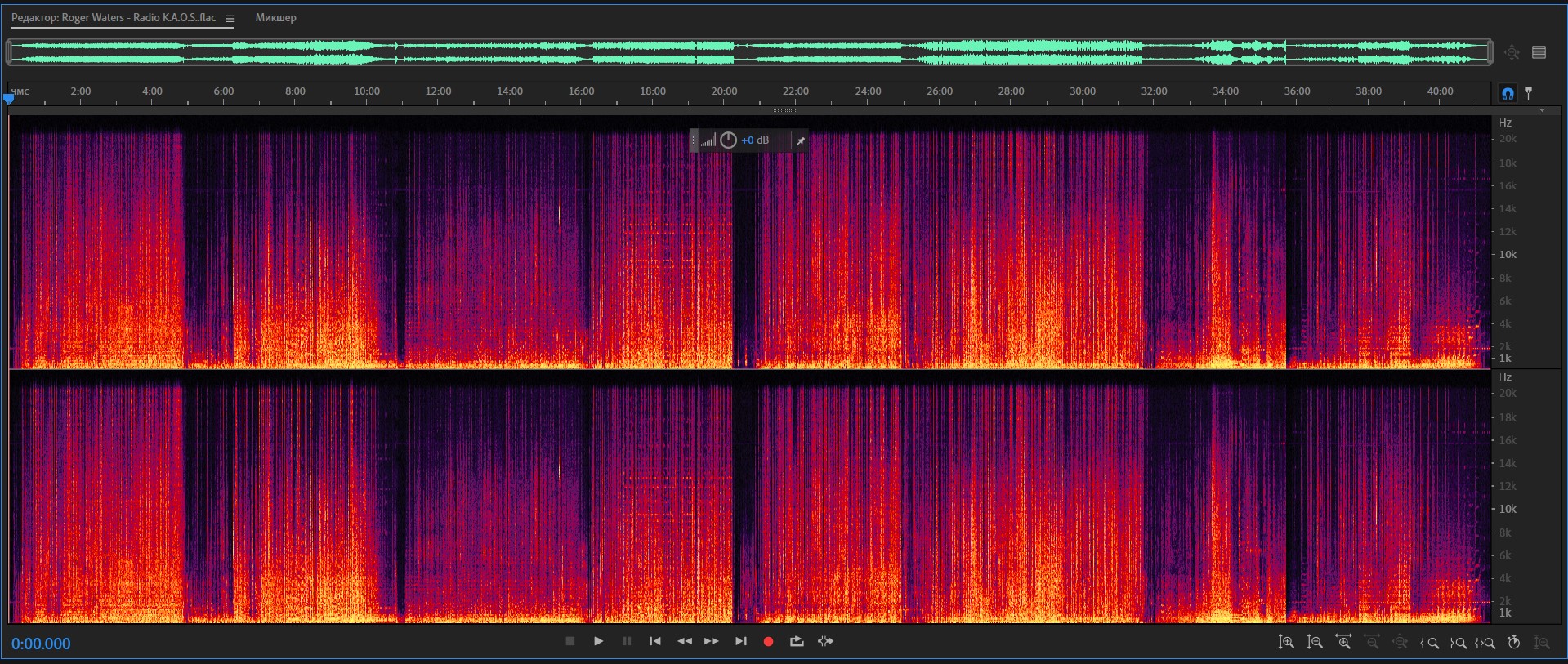Toggle Loop Playback in the transport

[x=797, y=642]
